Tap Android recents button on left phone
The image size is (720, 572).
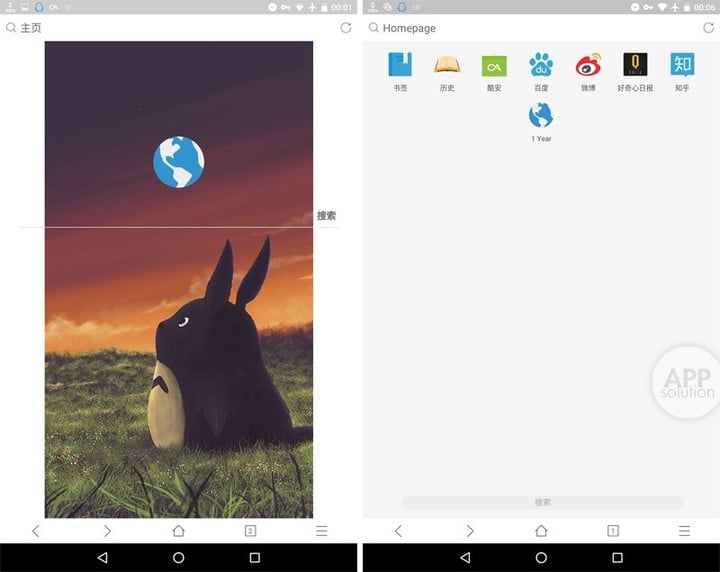coord(255,557)
